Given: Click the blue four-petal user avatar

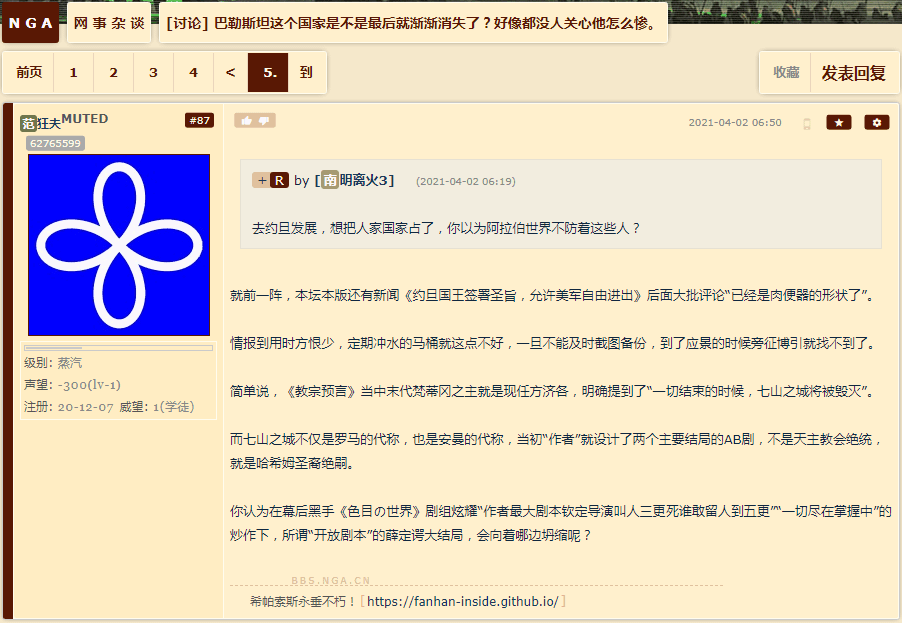Looking at the screenshot, I should (x=119, y=245).
